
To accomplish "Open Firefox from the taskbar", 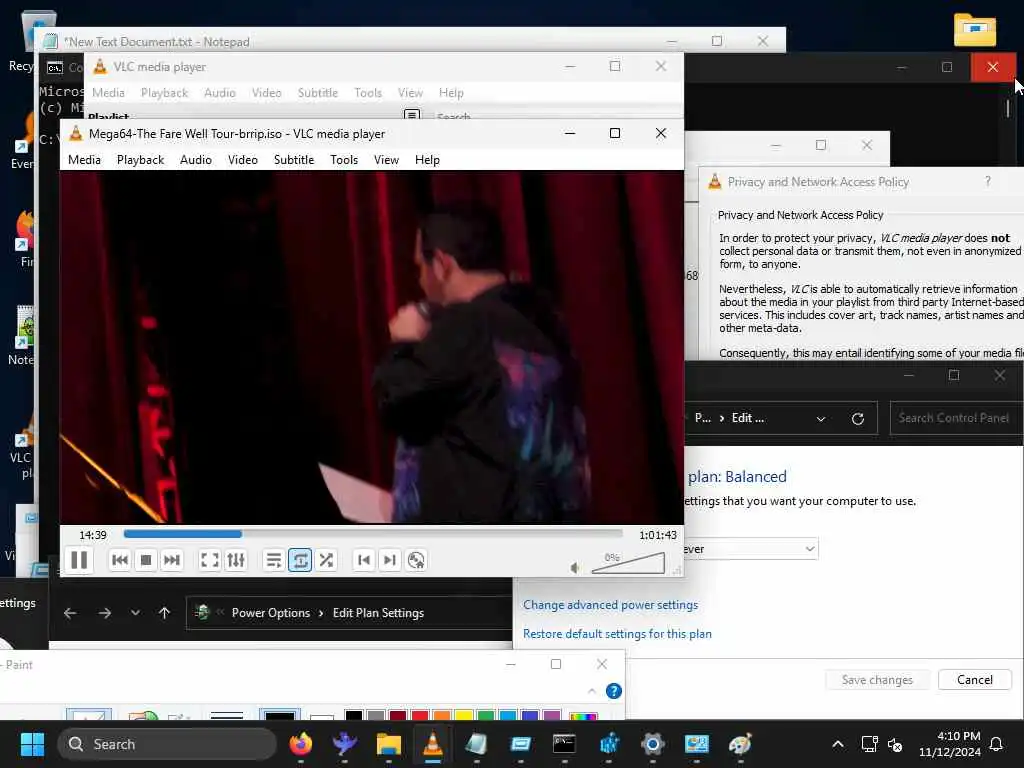I will coord(301,744).
